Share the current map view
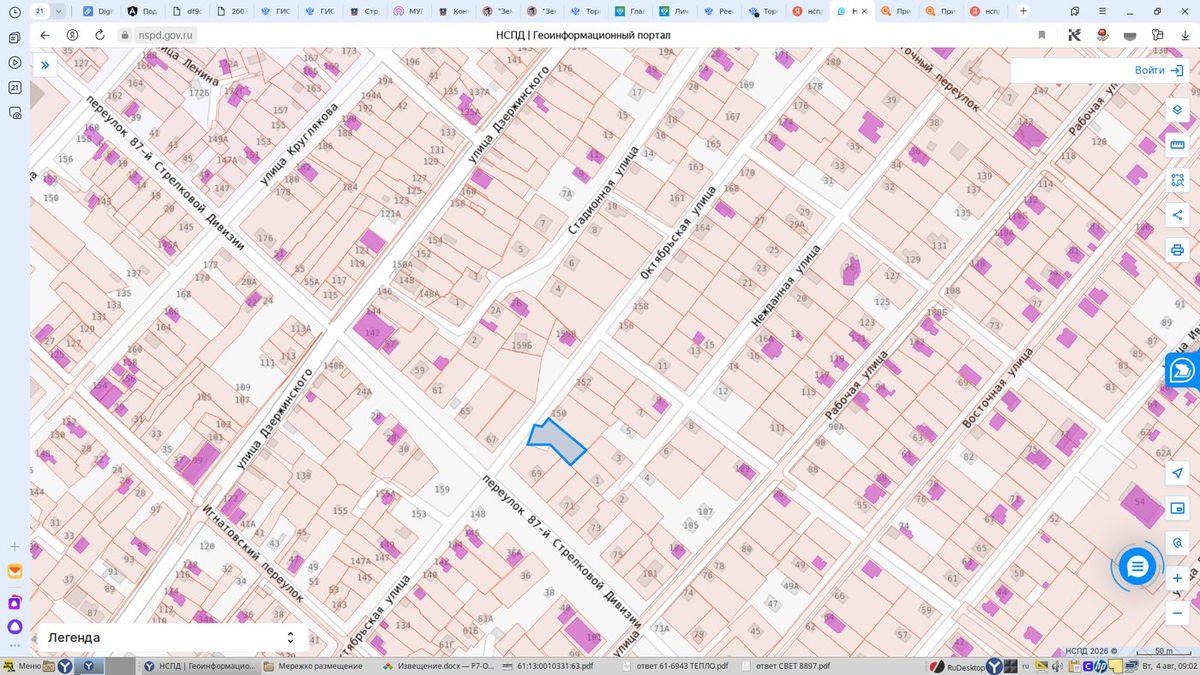1200x675 pixels. [1177, 215]
